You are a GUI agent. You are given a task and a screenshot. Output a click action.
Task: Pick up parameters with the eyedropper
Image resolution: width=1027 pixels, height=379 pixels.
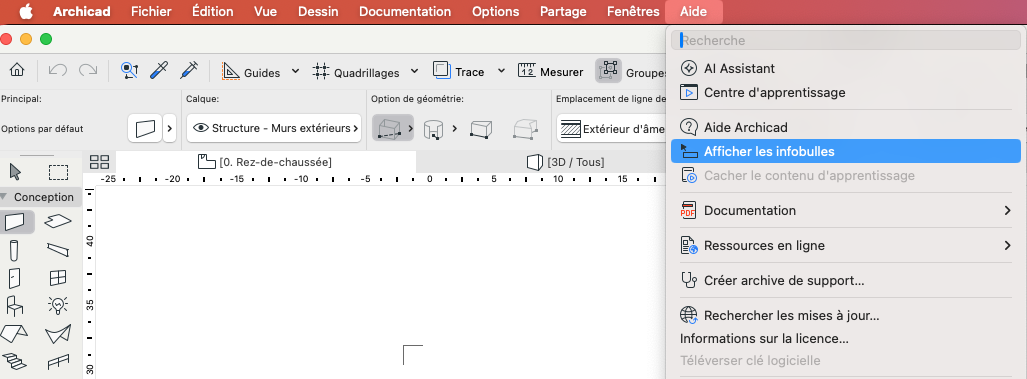coord(159,71)
